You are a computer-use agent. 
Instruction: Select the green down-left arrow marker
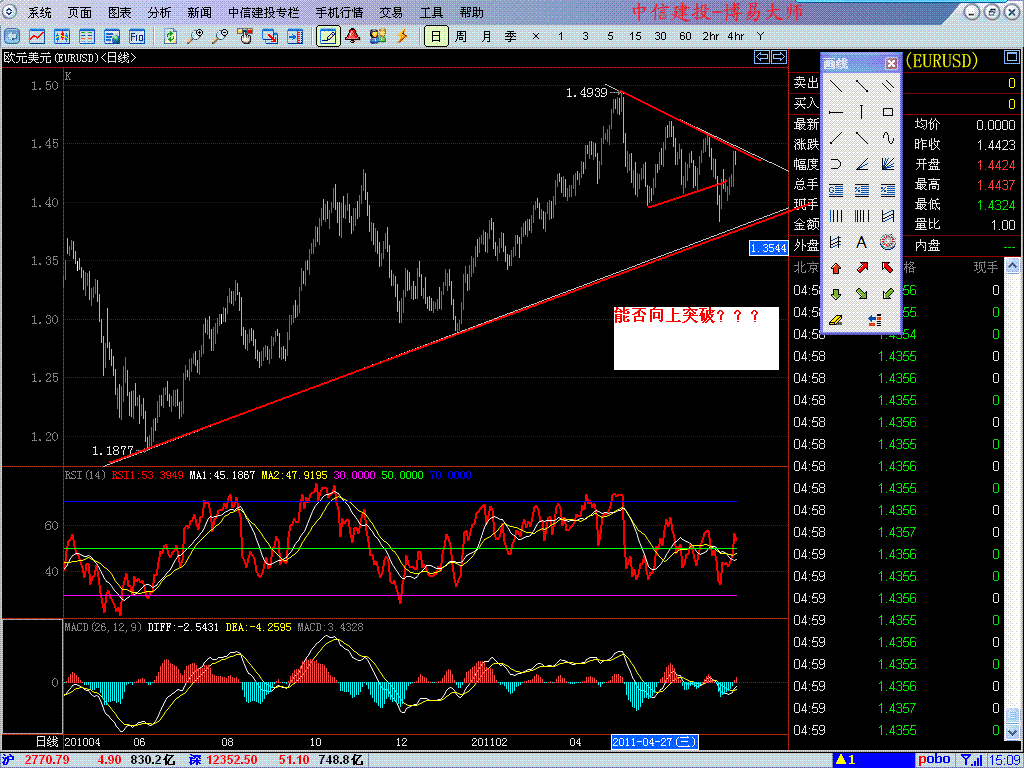888,294
